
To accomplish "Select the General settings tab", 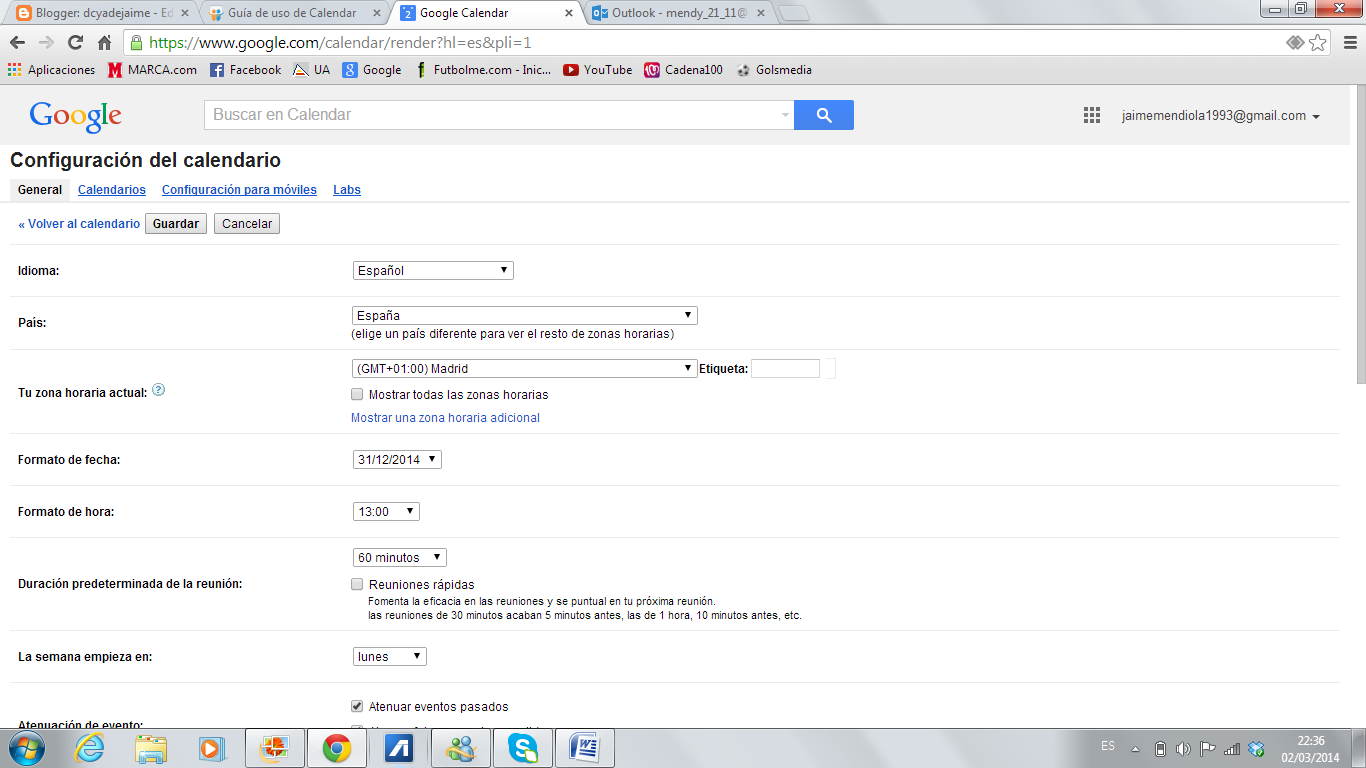I will pyautogui.click(x=40, y=190).
